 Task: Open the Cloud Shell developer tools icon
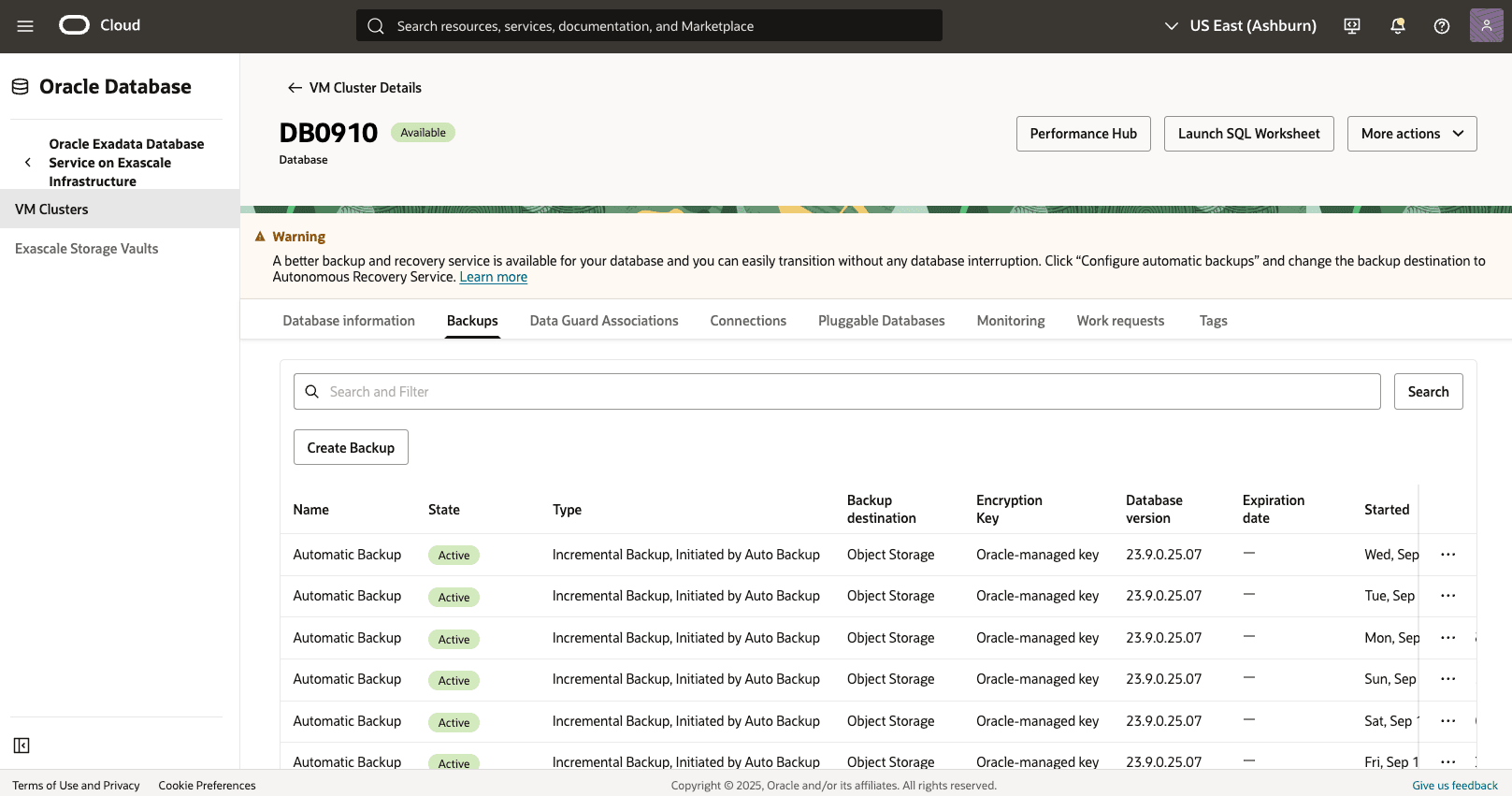coord(1352,26)
